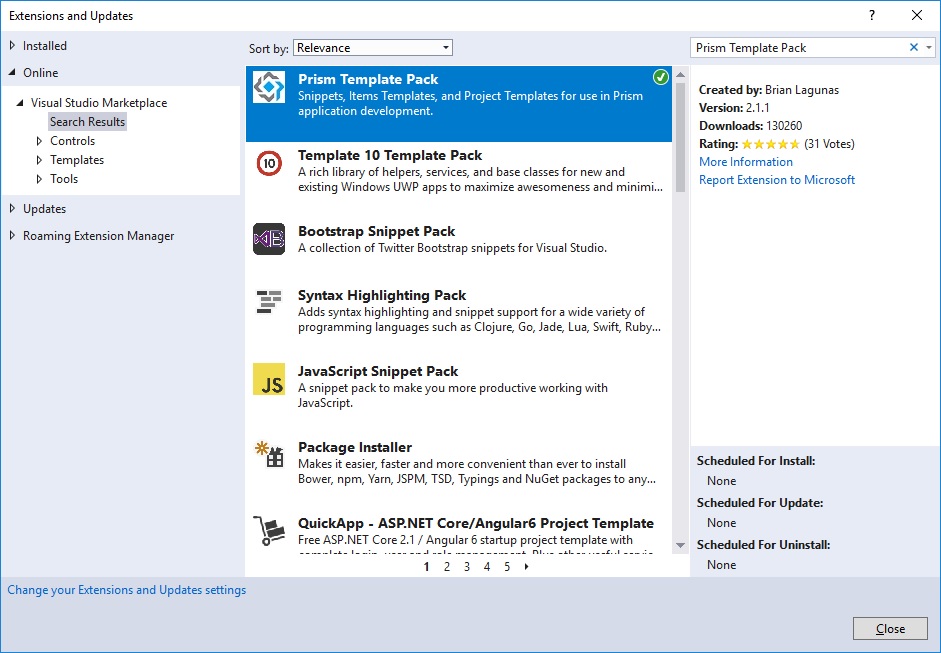Click the Template 10 red circle icon
The height and width of the screenshot is (653, 941).
coord(269,163)
